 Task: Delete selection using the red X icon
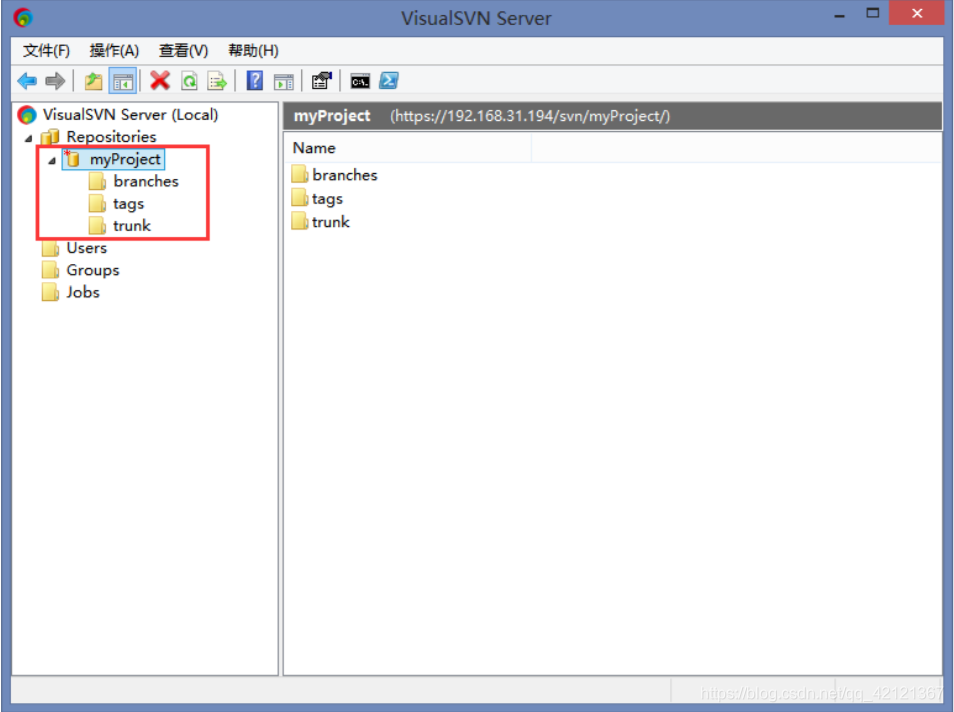(x=160, y=80)
